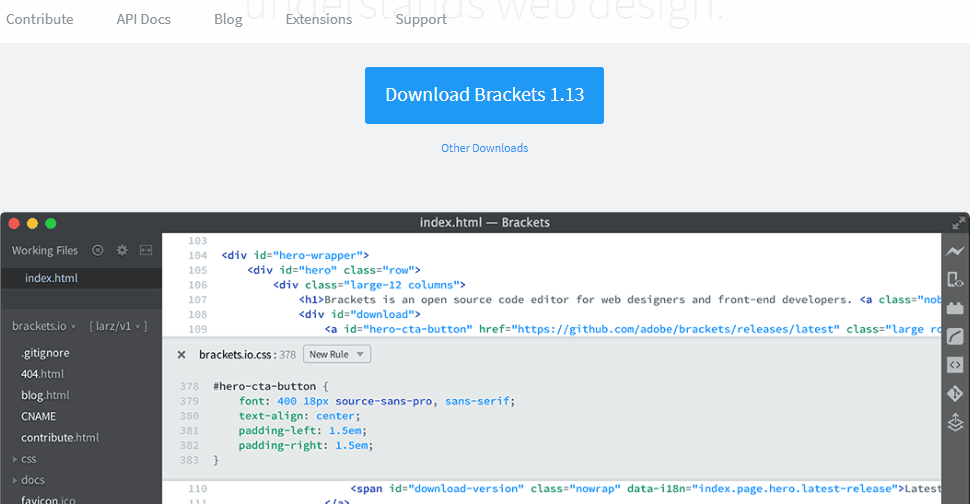This screenshot has width=970, height=504.
Task: Click the #hero-cta-button selector on line 378
Action: [264, 386]
